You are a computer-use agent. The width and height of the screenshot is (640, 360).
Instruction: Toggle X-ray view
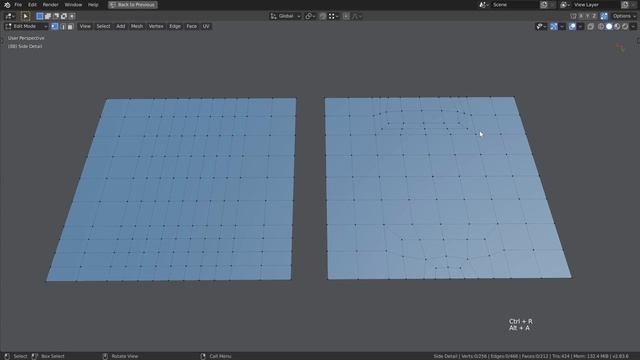coord(591,27)
